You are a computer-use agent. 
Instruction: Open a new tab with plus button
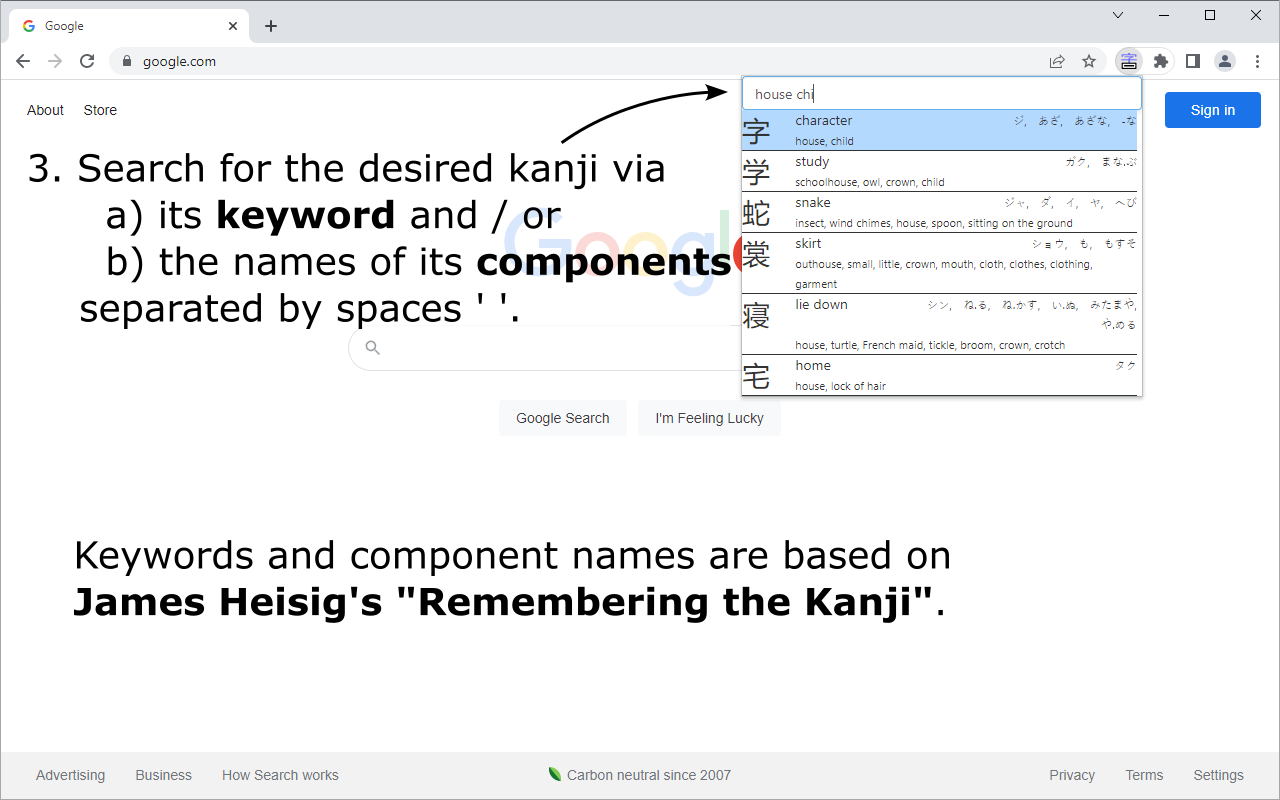[x=271, y=26]
